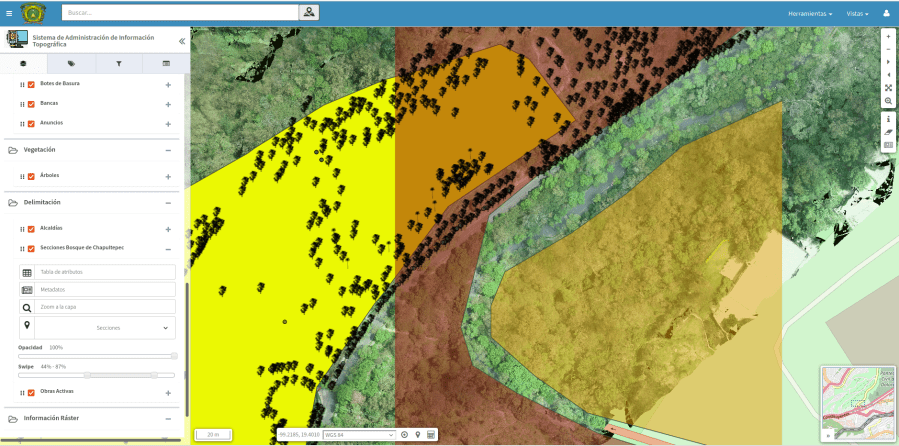Click the map marker icon in coordinate bar
The image size is (899, 446).
418,435
